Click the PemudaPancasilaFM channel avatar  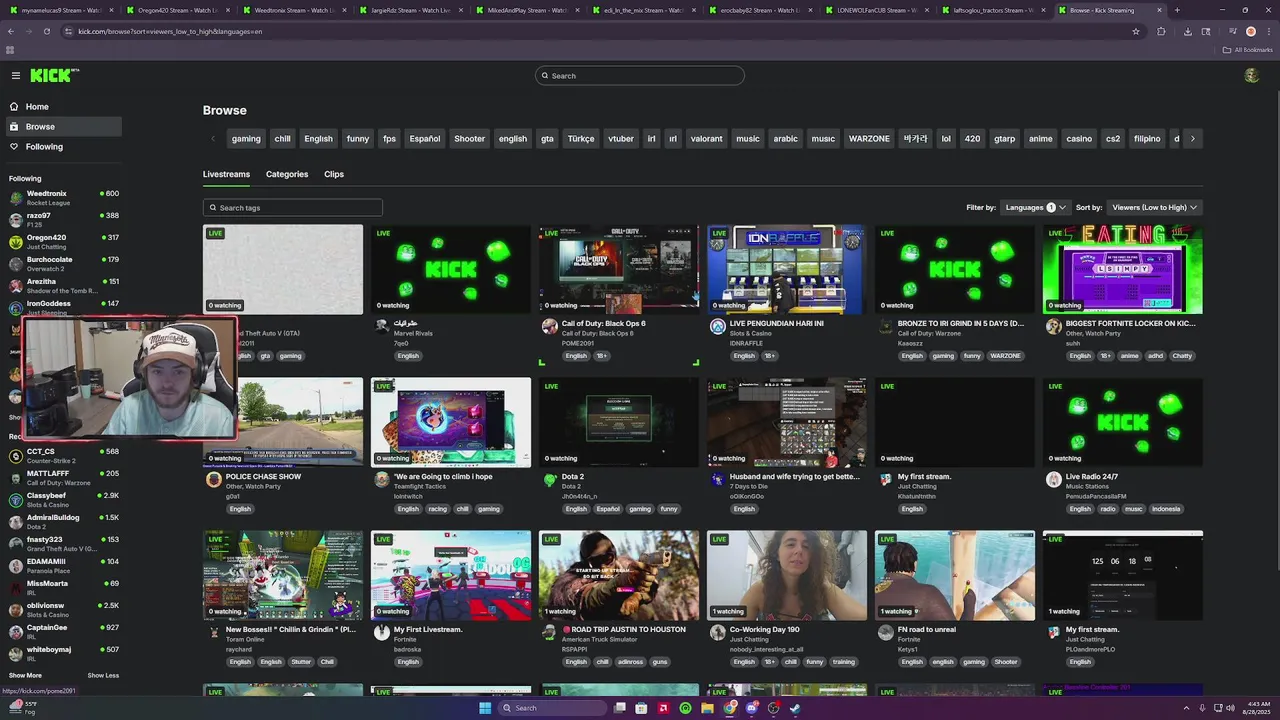[1053, 480]
